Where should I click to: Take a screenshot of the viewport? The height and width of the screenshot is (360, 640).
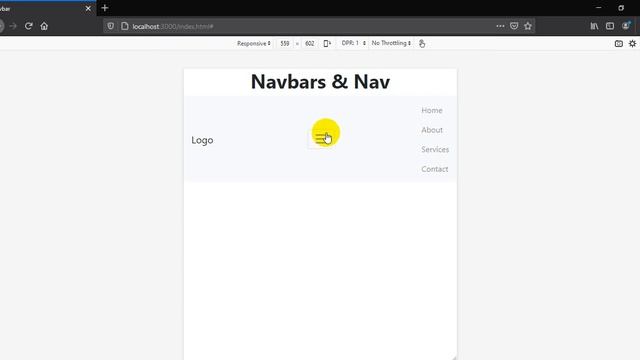(x=619, y=43)
